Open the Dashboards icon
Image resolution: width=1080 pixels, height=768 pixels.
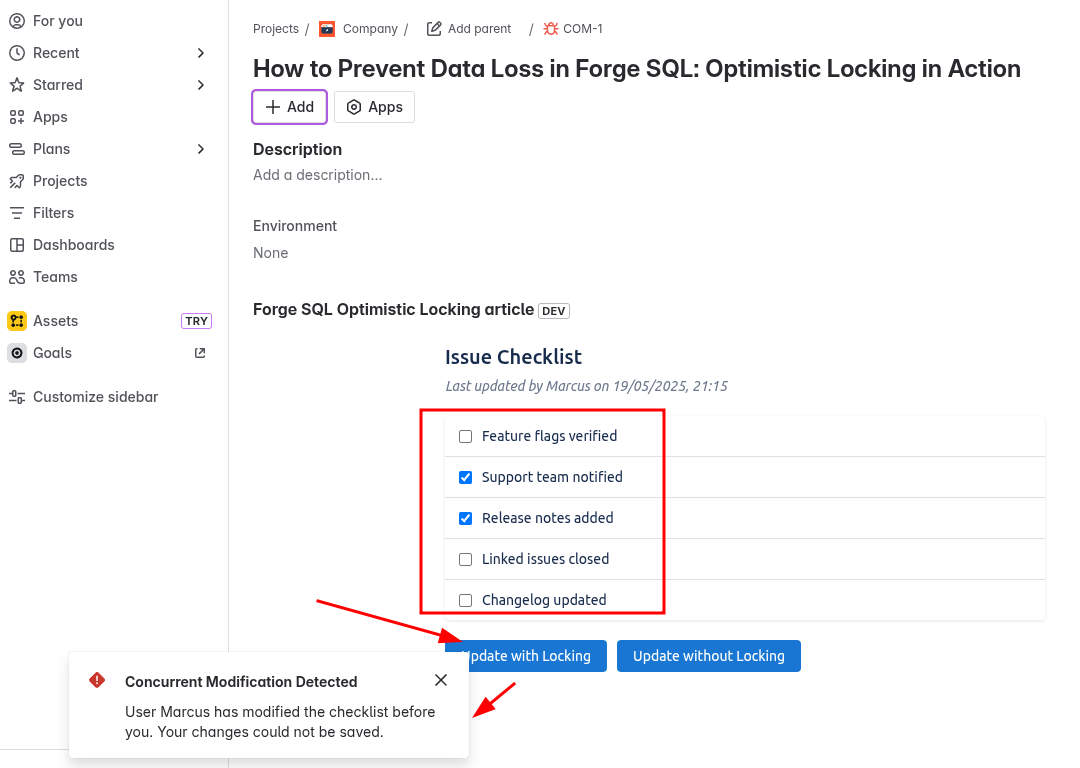click(x=17, y=245)
